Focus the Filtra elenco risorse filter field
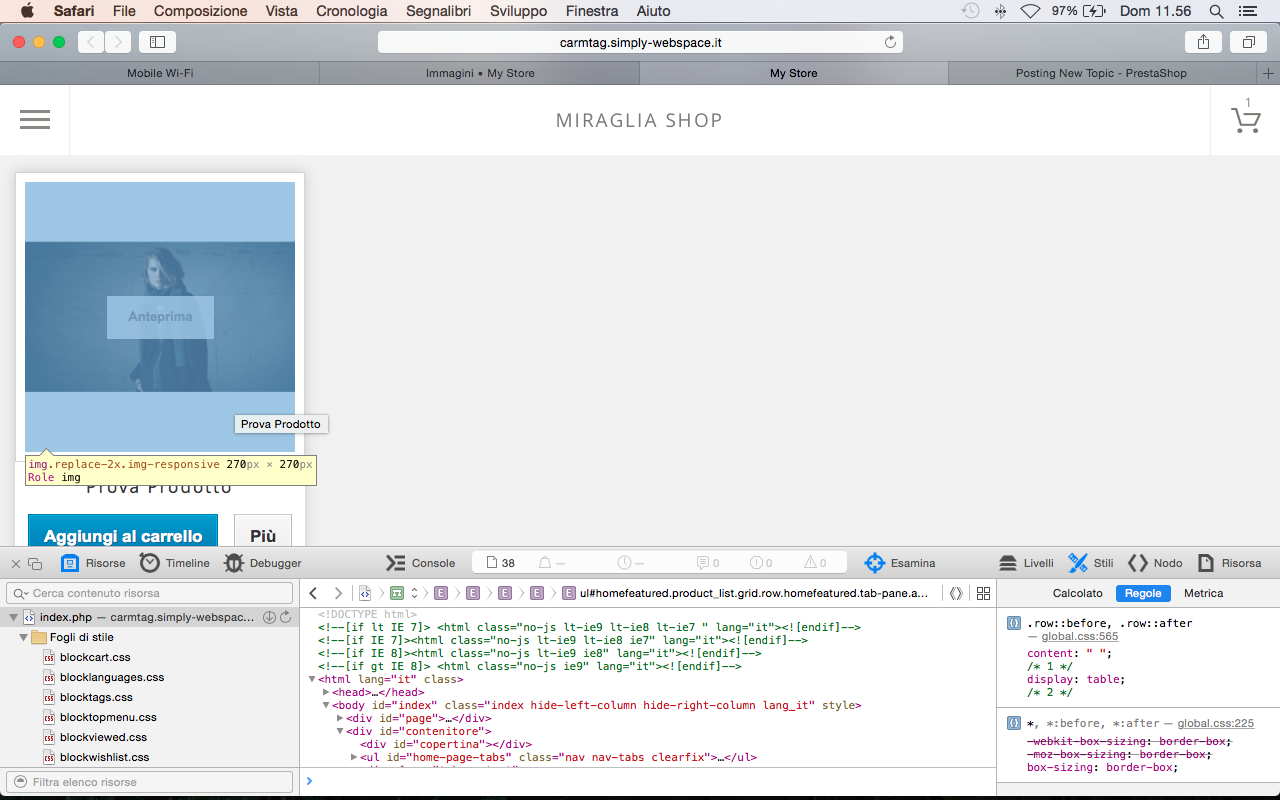Viewport: 1280px width, 800px height. point(150,782)
